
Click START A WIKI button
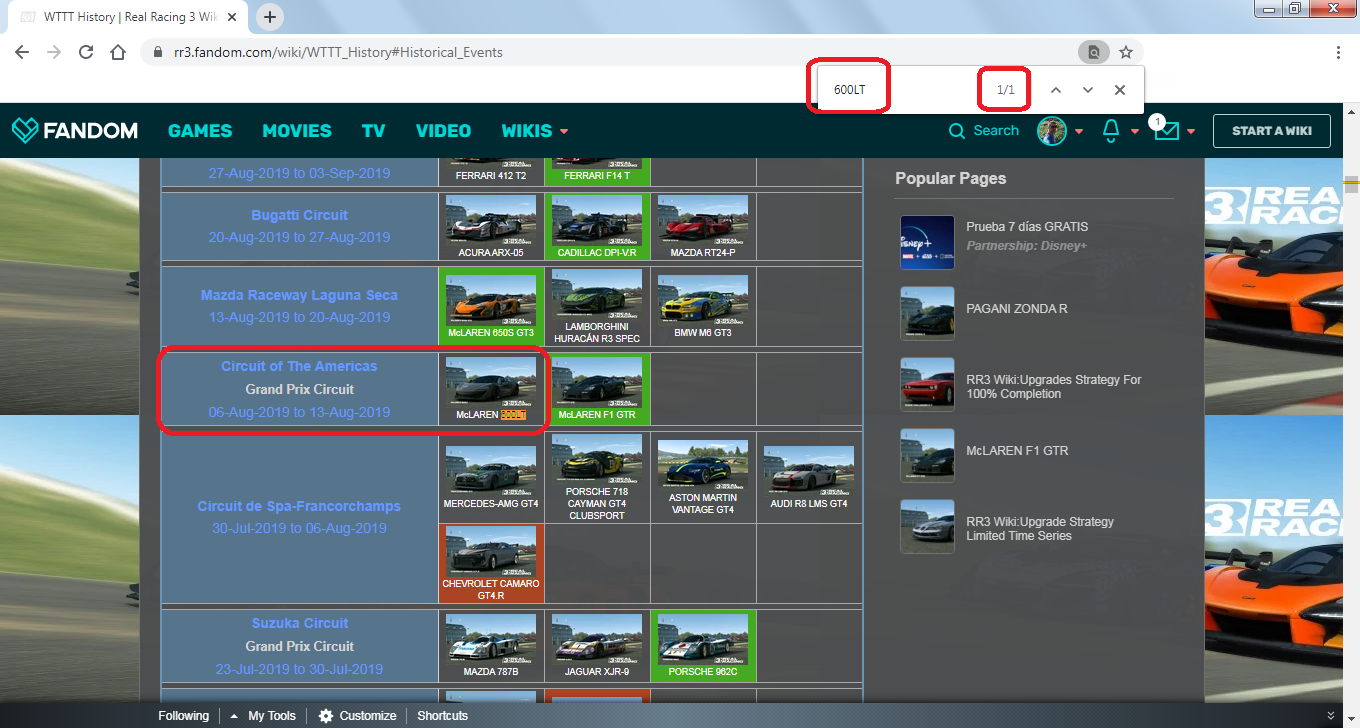(1272, 131)
